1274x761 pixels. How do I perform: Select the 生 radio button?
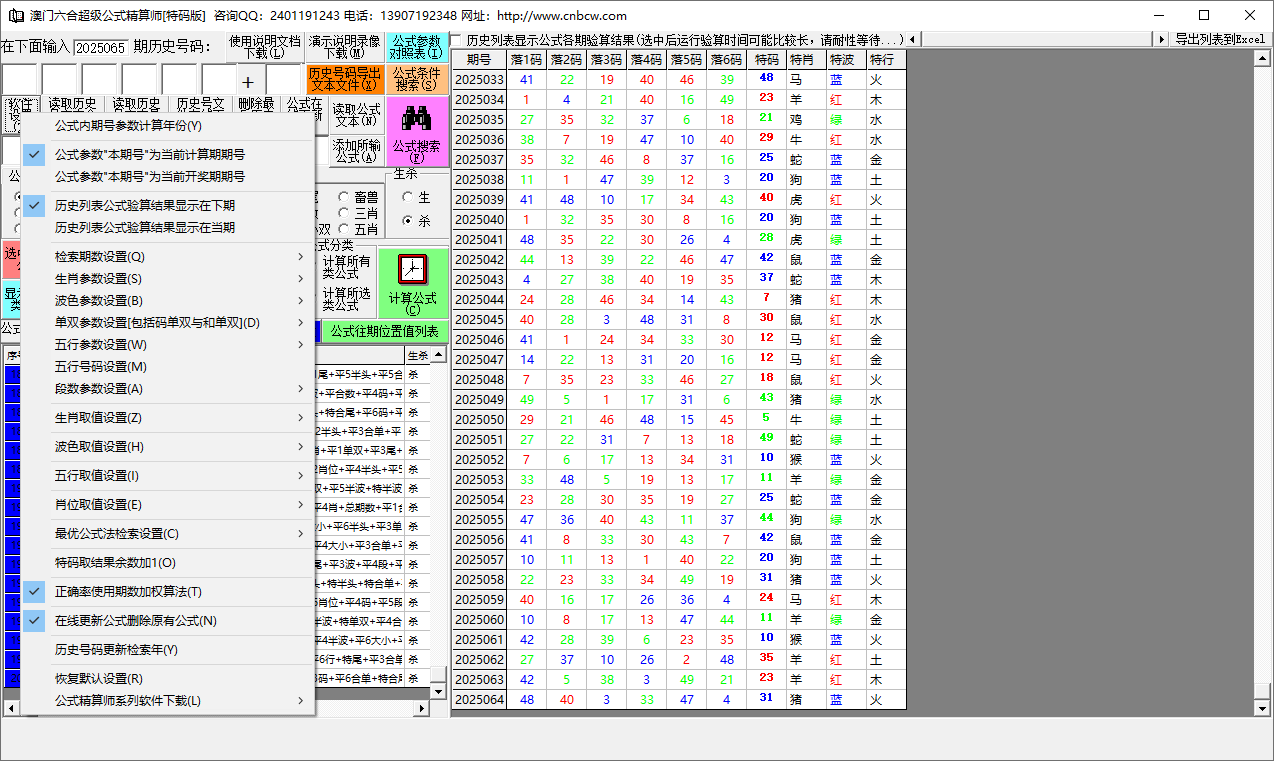coord(407,198)
